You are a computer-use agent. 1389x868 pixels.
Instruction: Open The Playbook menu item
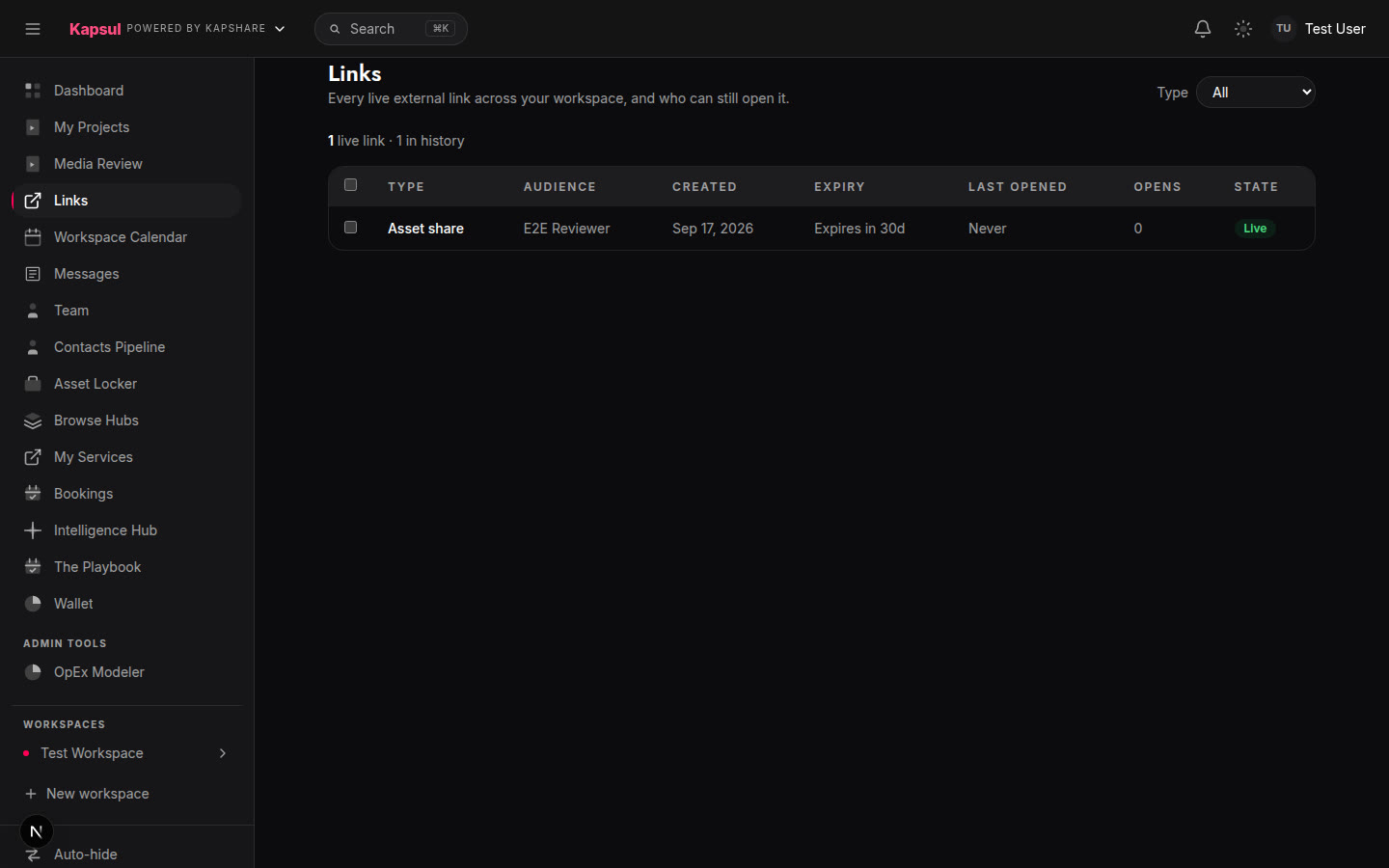pyautogui.click(x=126, y=567)
